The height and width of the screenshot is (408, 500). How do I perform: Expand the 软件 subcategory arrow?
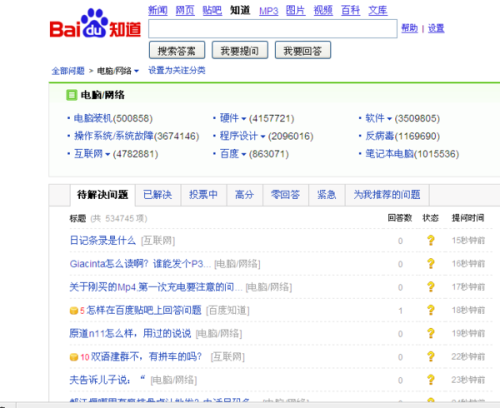389,119
